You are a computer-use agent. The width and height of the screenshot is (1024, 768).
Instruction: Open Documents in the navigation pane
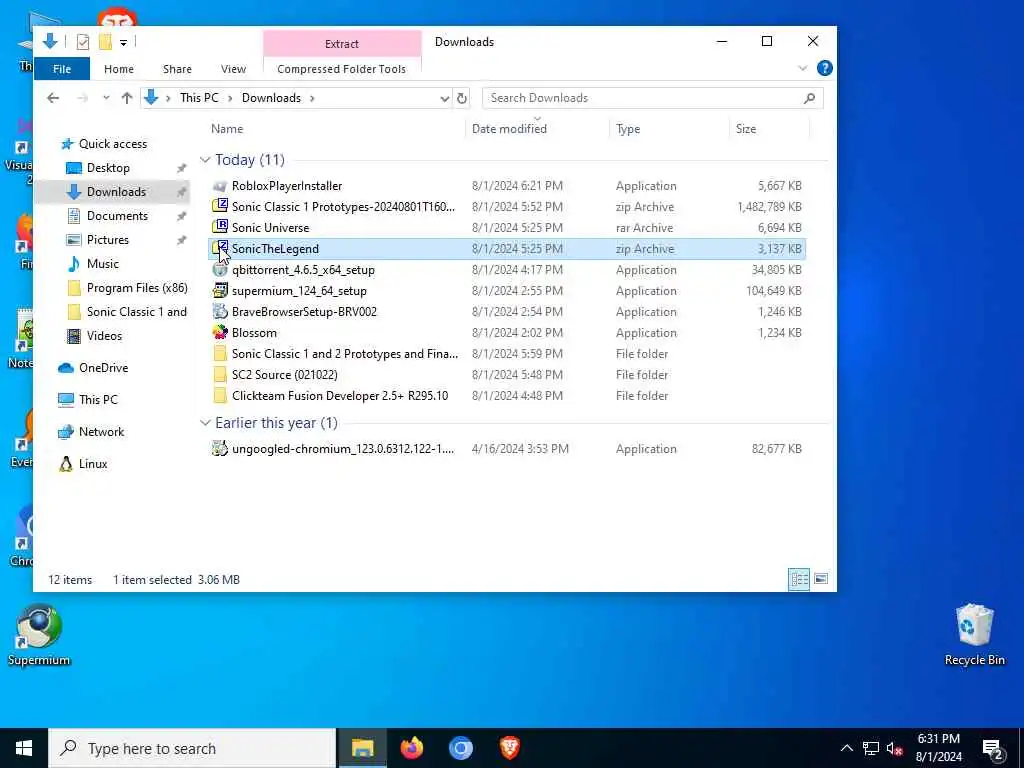pos(118,216)
